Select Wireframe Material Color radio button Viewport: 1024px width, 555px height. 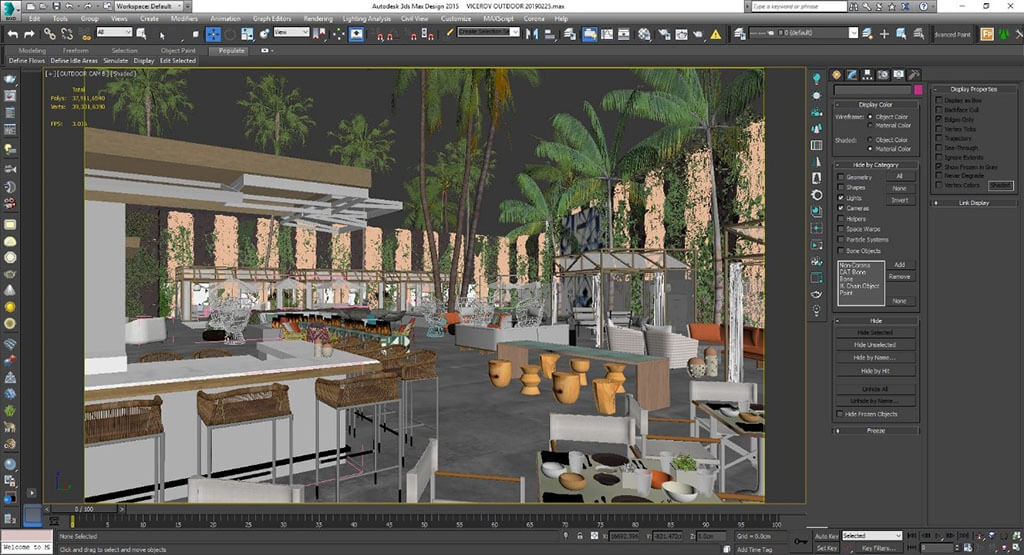click(870, 126)
